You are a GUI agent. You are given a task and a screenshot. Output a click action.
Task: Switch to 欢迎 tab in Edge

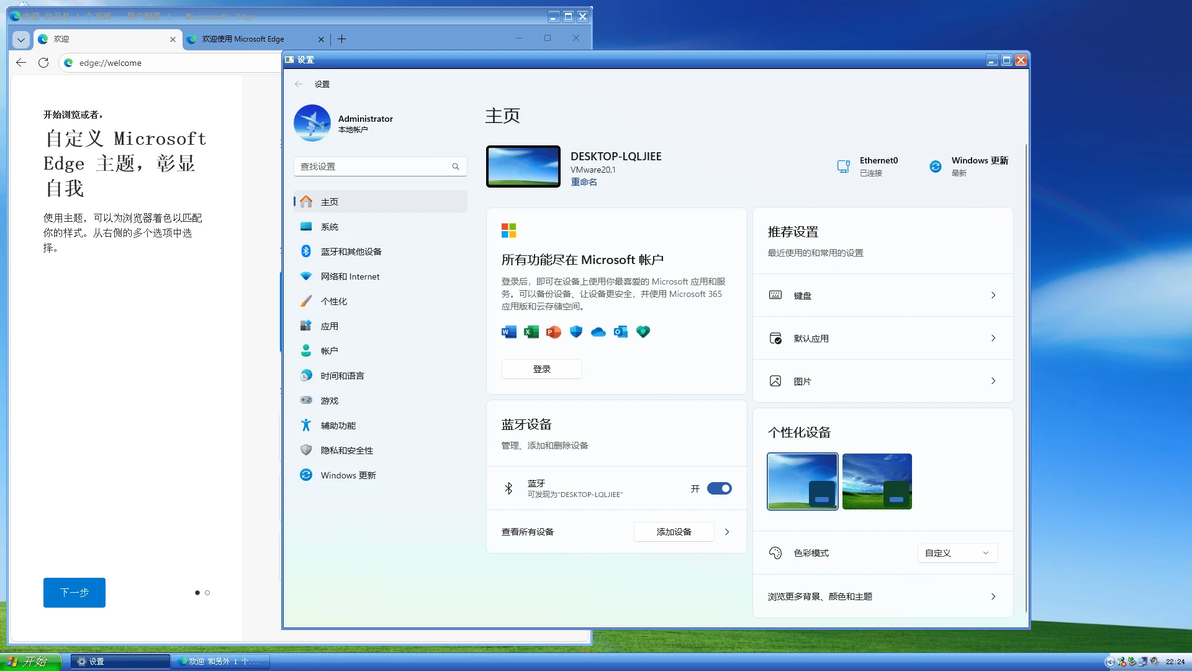point(106,39)
